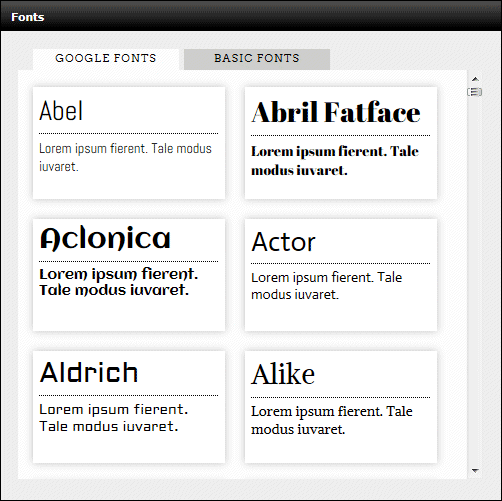
Task: Click the scrollbar track below the thumb
Action: [x=475, y=282]
